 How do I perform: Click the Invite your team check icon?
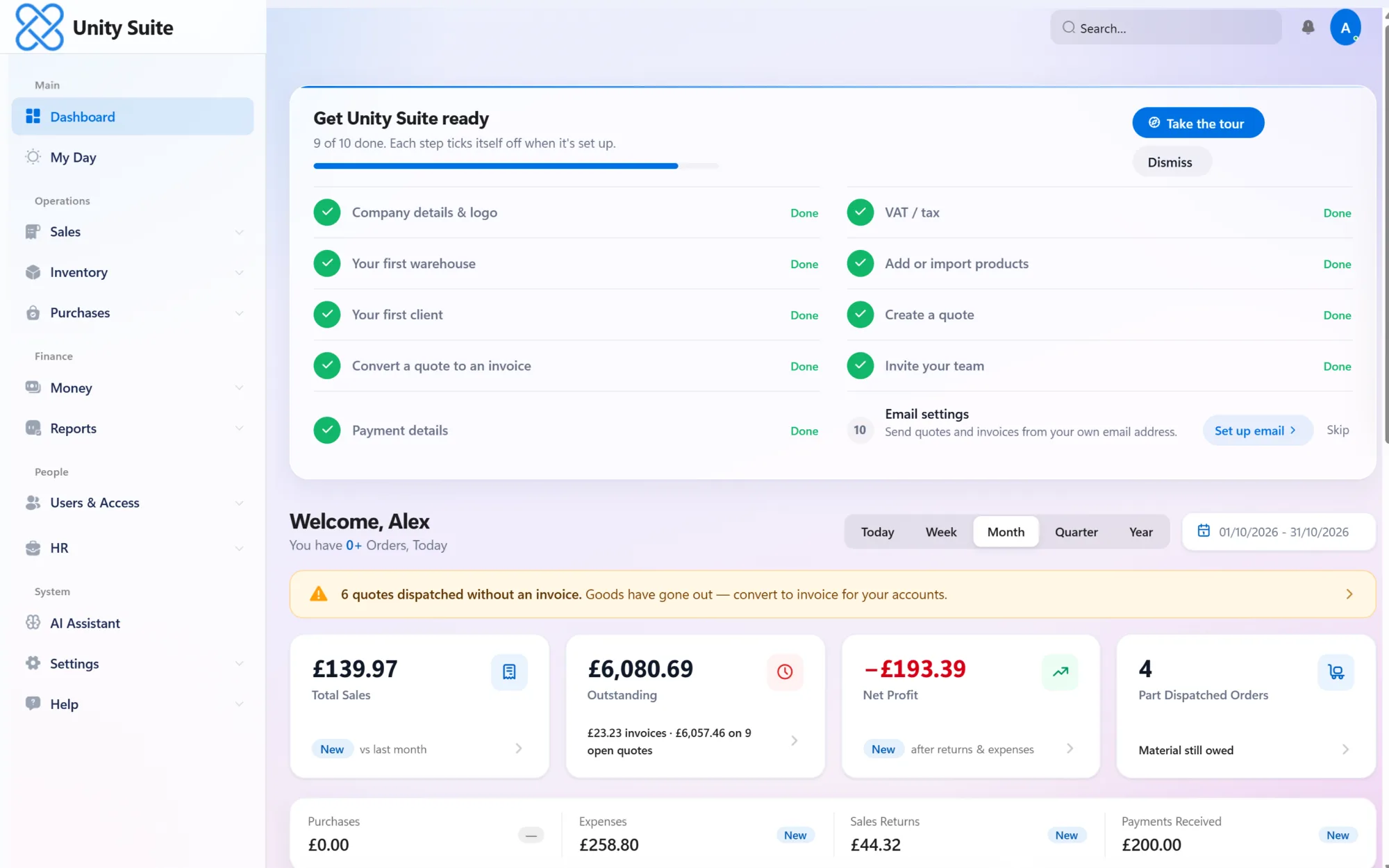tap(860, 366)
